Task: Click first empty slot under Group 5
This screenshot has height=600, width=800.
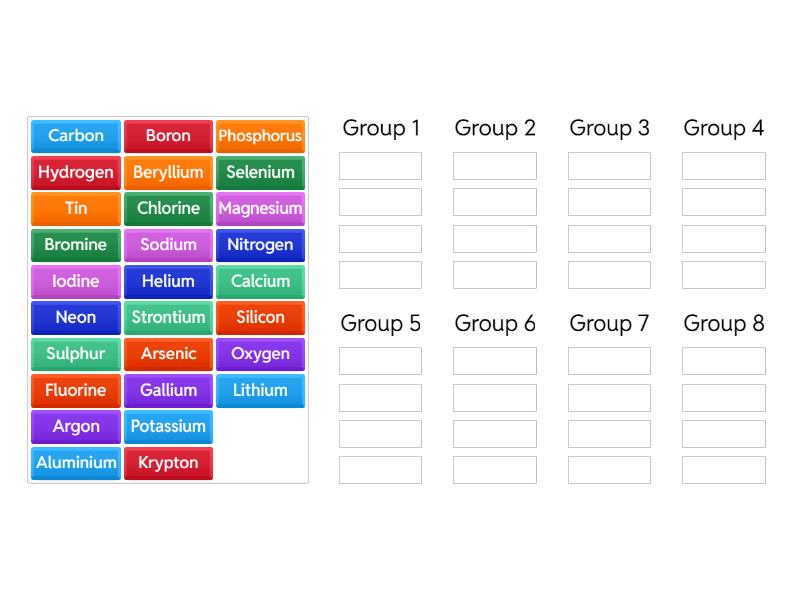Action: click(x=380, y=361)
